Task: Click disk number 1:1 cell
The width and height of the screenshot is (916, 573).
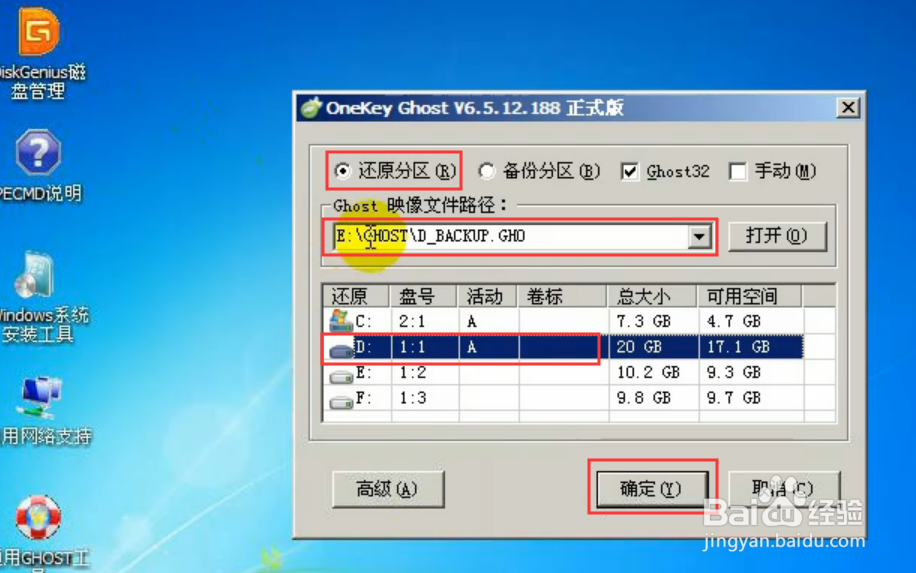Action: click(x=412, y=347)
